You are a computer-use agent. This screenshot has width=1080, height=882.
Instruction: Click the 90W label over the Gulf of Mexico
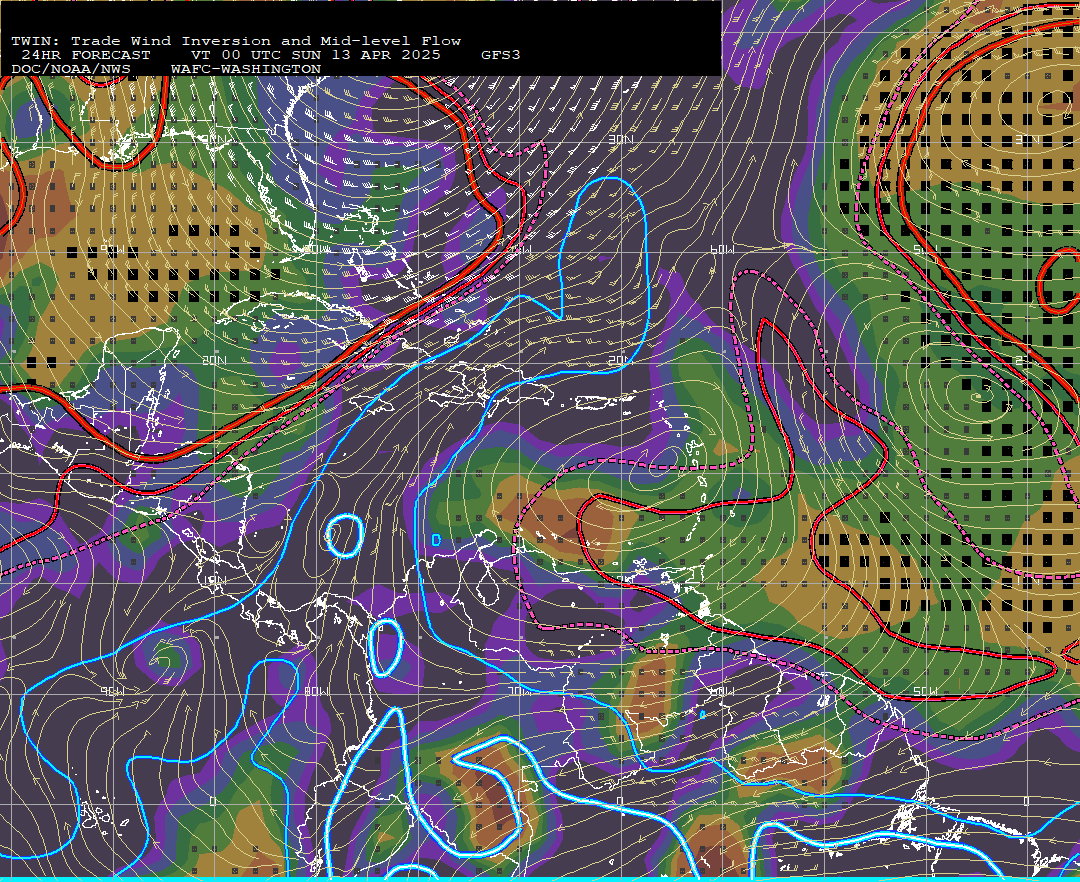point(113,249)
